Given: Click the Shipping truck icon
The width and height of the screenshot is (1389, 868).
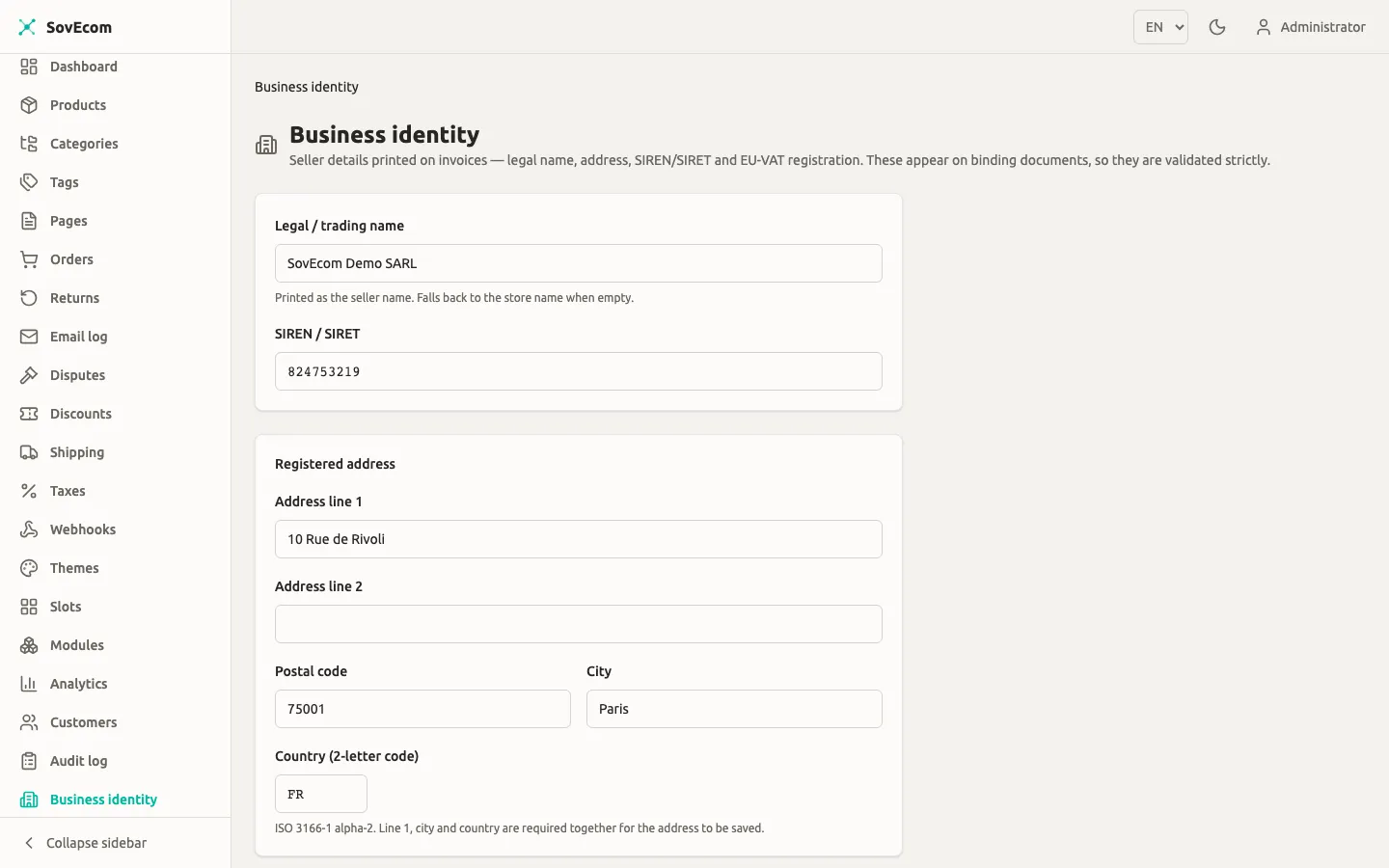Looking at the screenshot, I should [29, 452].
